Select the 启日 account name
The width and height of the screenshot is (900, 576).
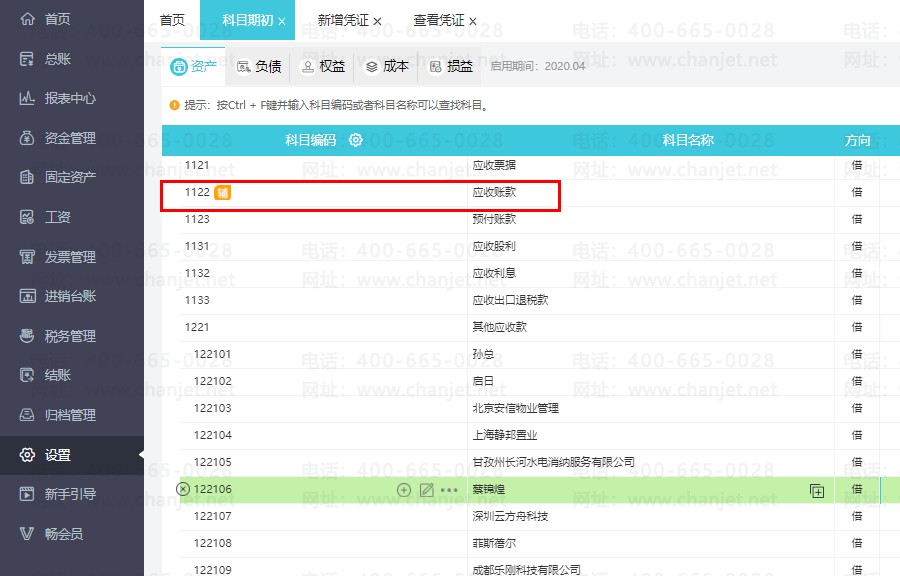point(483,381)
